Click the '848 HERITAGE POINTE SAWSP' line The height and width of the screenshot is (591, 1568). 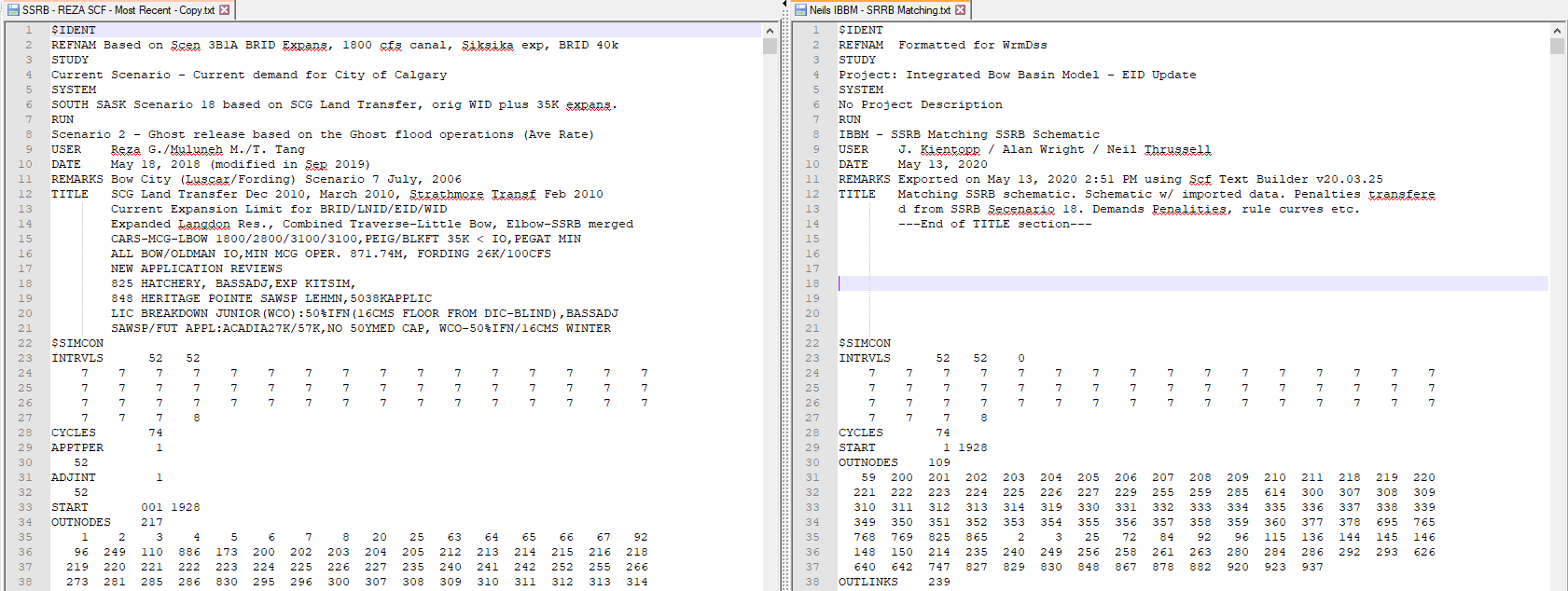[271, 298]
